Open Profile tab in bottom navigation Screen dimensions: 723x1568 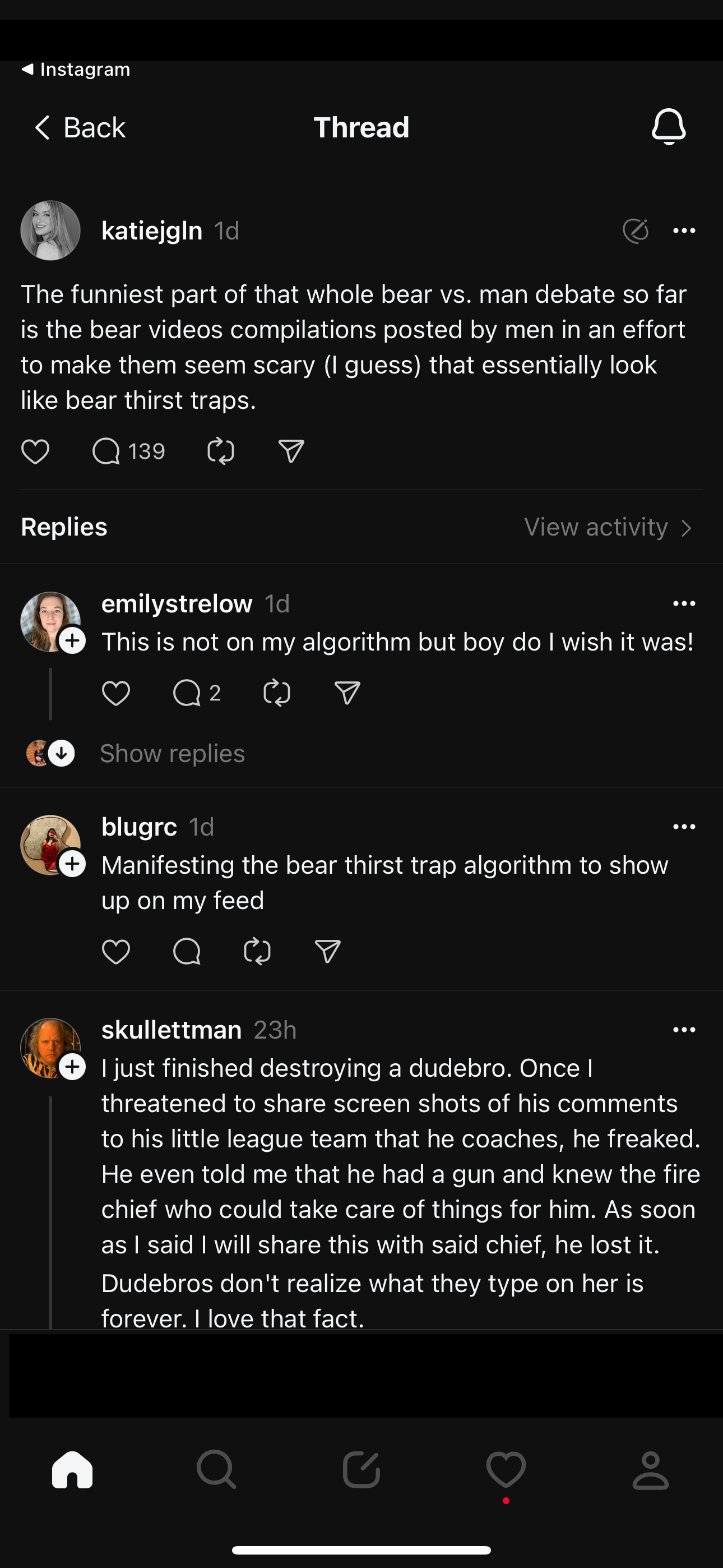click(650, 1470)
